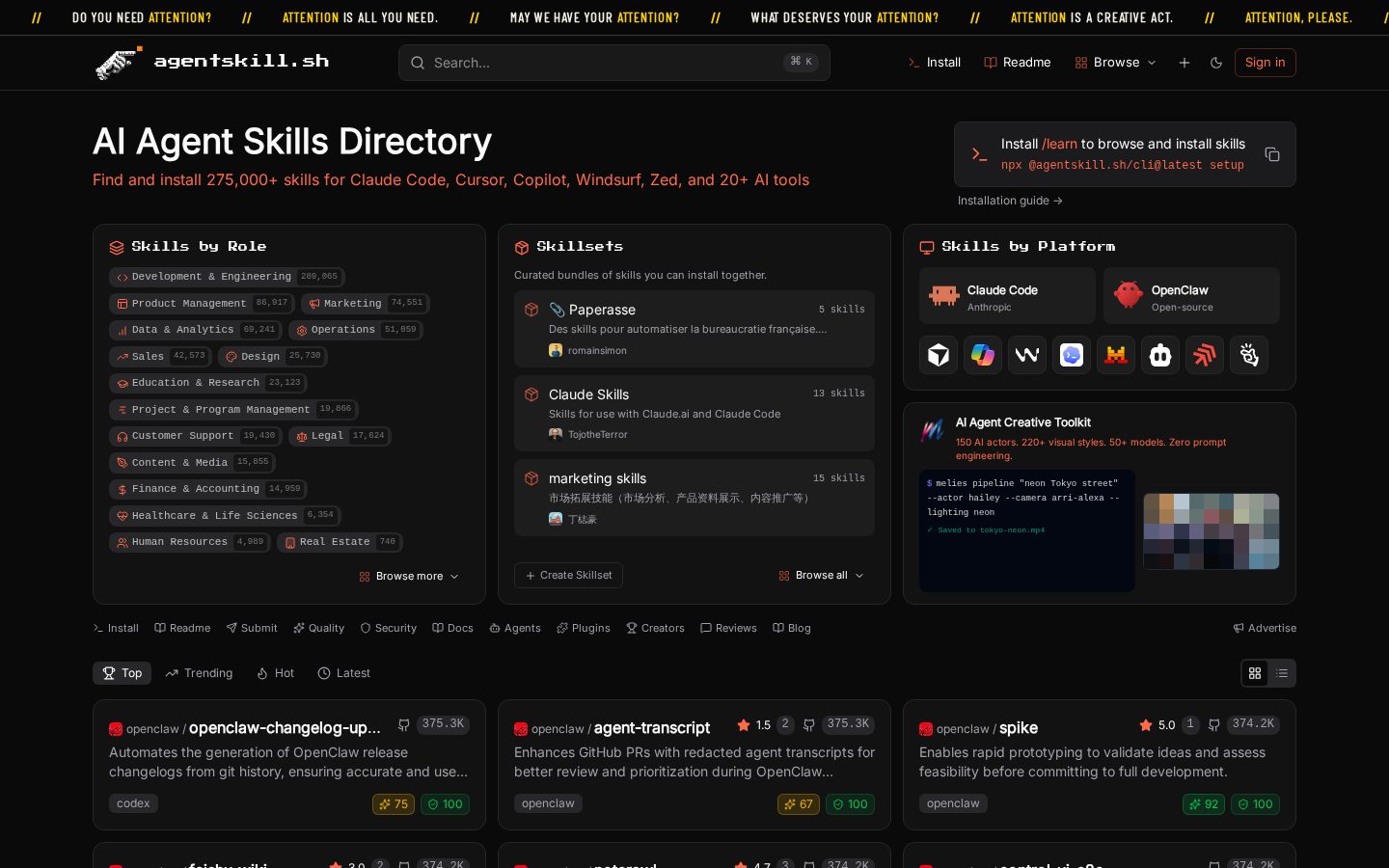This screenshot has width=1389, height=868.
Task: Open the red arrows platform icon
Action: [x=1205, y=355]
